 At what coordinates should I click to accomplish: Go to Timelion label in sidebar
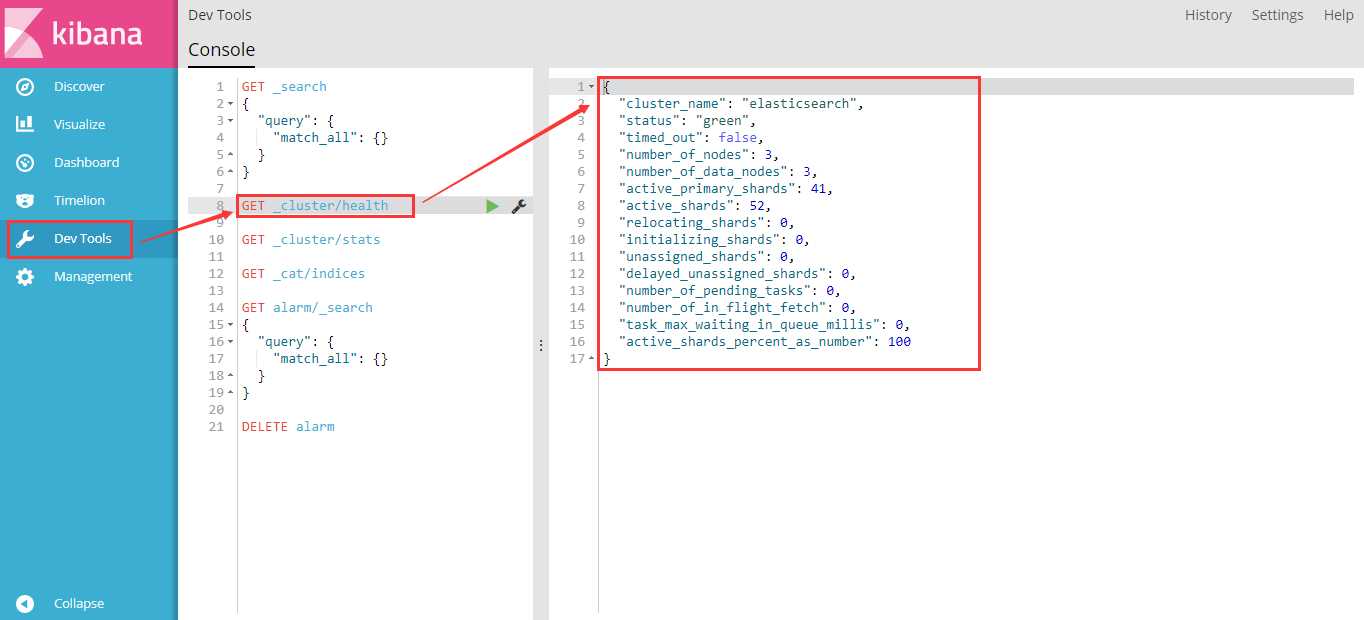click(79, 201)
